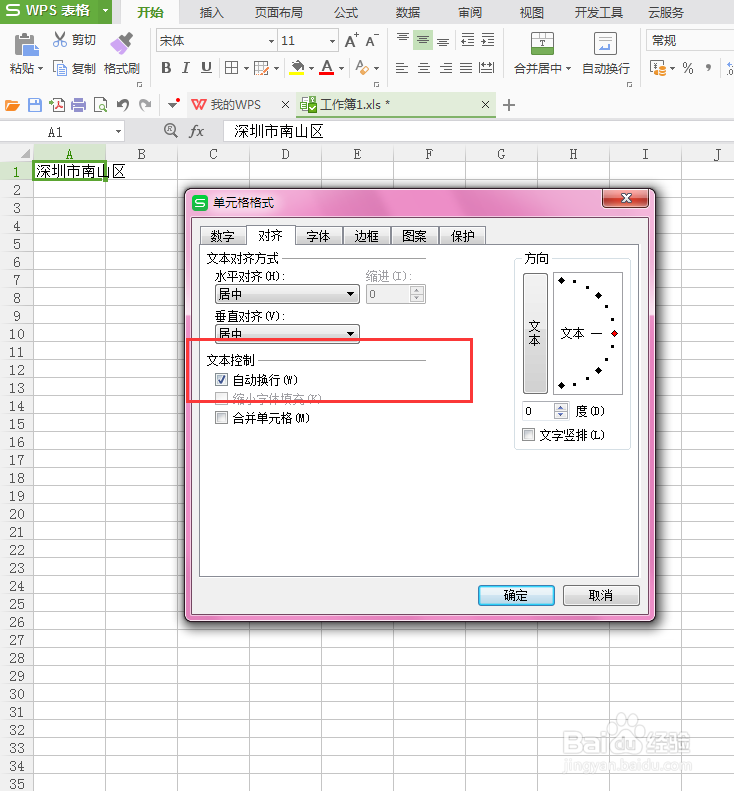Open the font name dropdown 宋体
This screenshot has width=734, height=791.
(271, 41)
